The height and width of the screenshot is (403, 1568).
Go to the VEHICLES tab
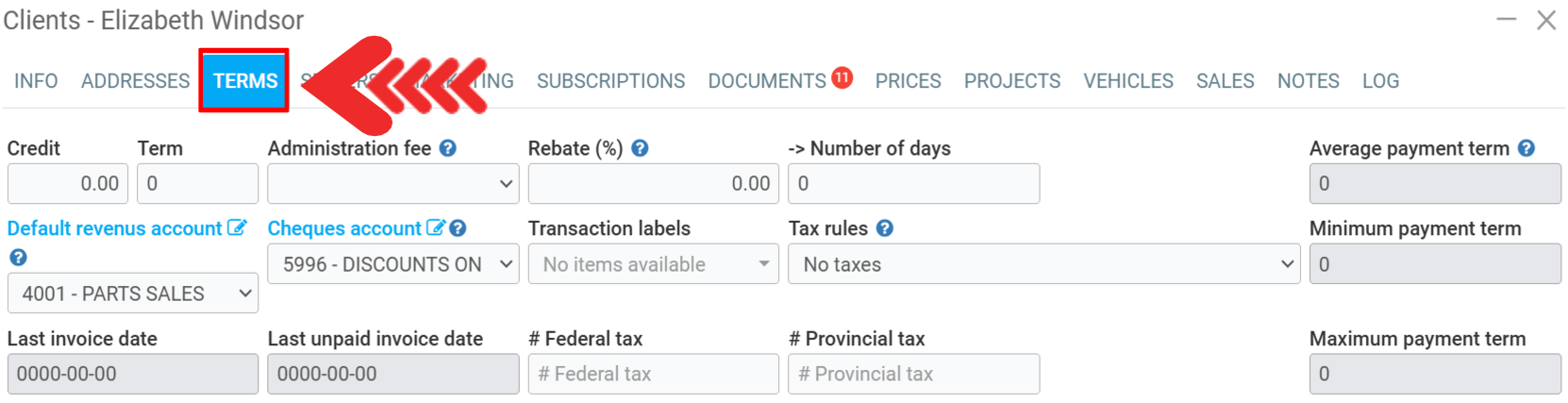1127,81
